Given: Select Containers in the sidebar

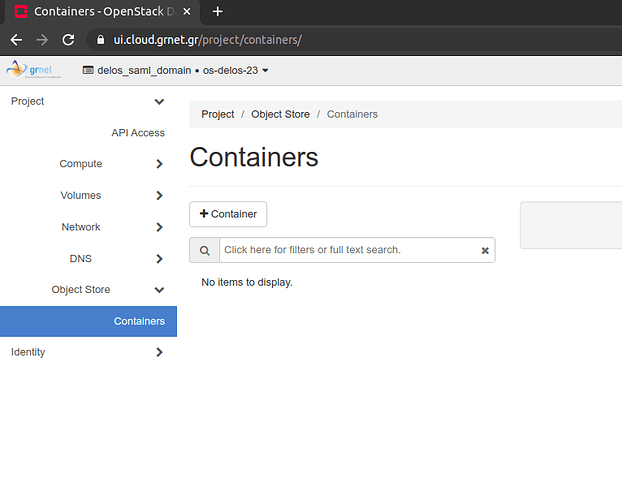Looking at the screenshot, I should (x=139, y=321).
